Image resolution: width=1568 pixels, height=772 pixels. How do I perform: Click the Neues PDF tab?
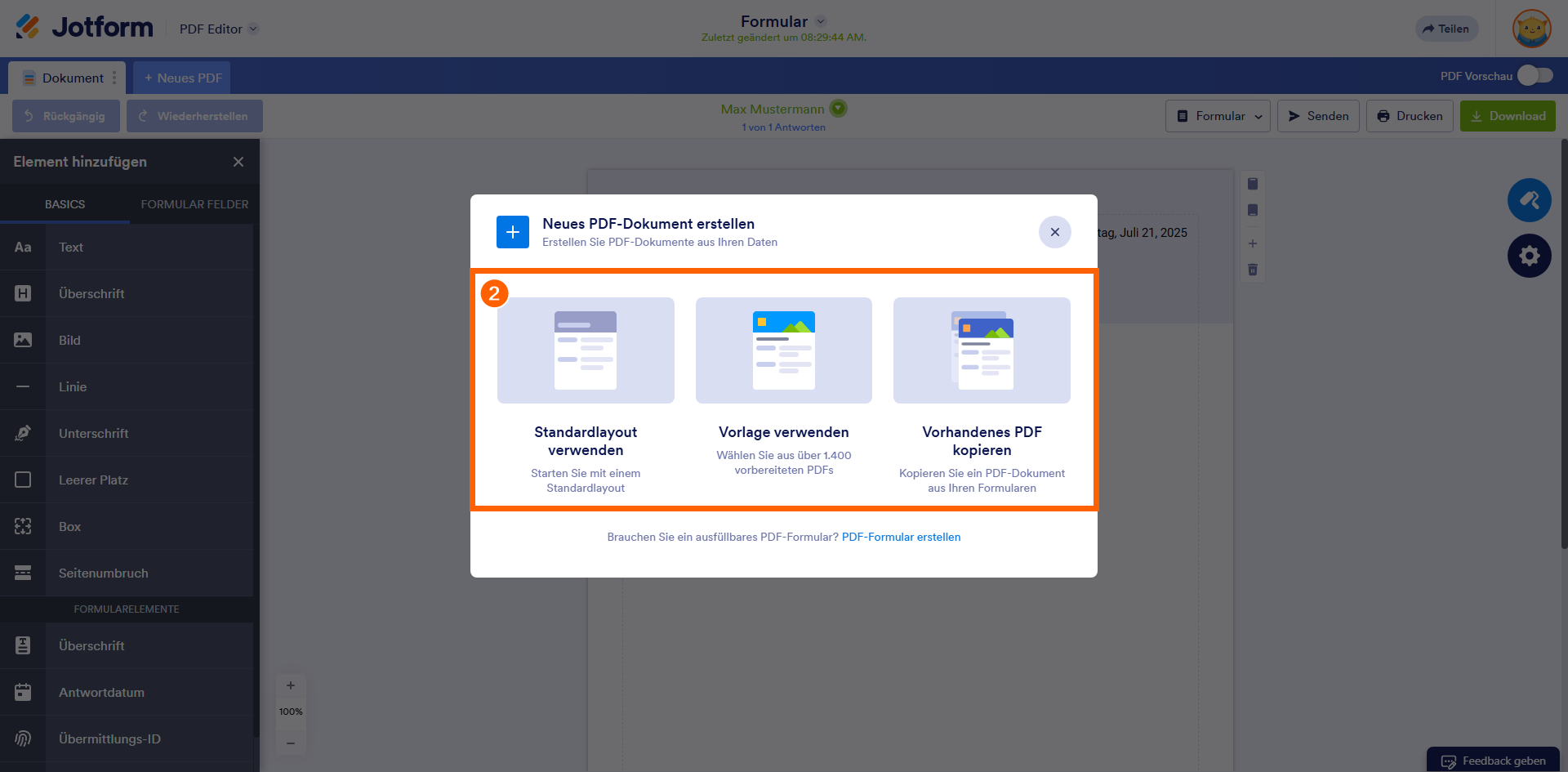coord(182,78)
